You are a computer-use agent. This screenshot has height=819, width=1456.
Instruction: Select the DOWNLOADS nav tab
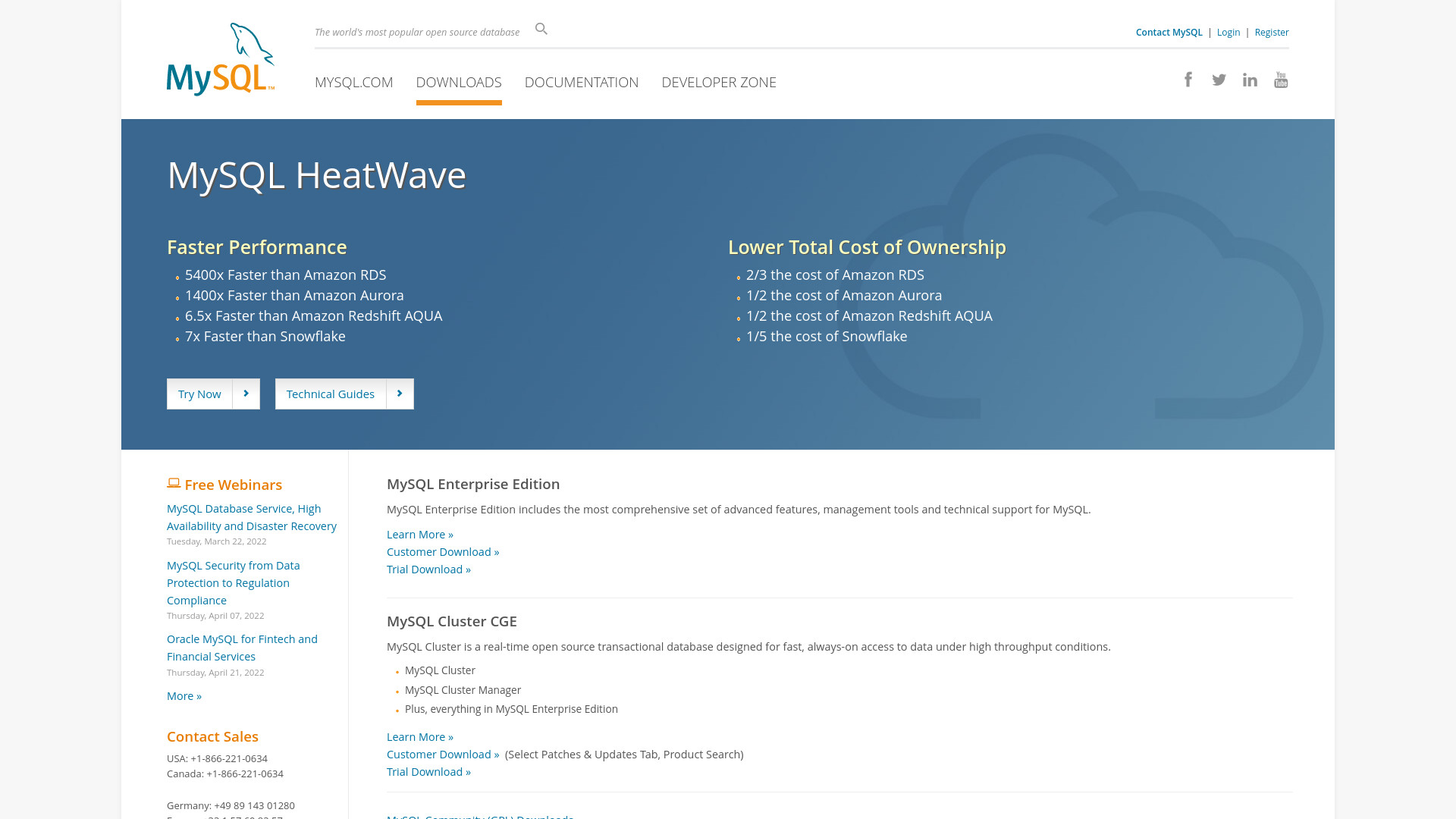coord(459,82)
